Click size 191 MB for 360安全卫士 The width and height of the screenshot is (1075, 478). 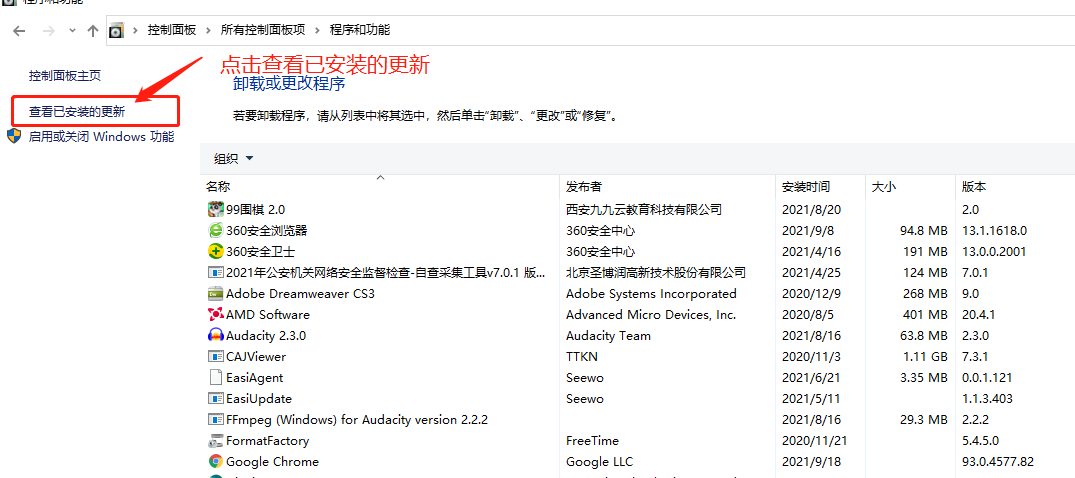pos(925,252)
